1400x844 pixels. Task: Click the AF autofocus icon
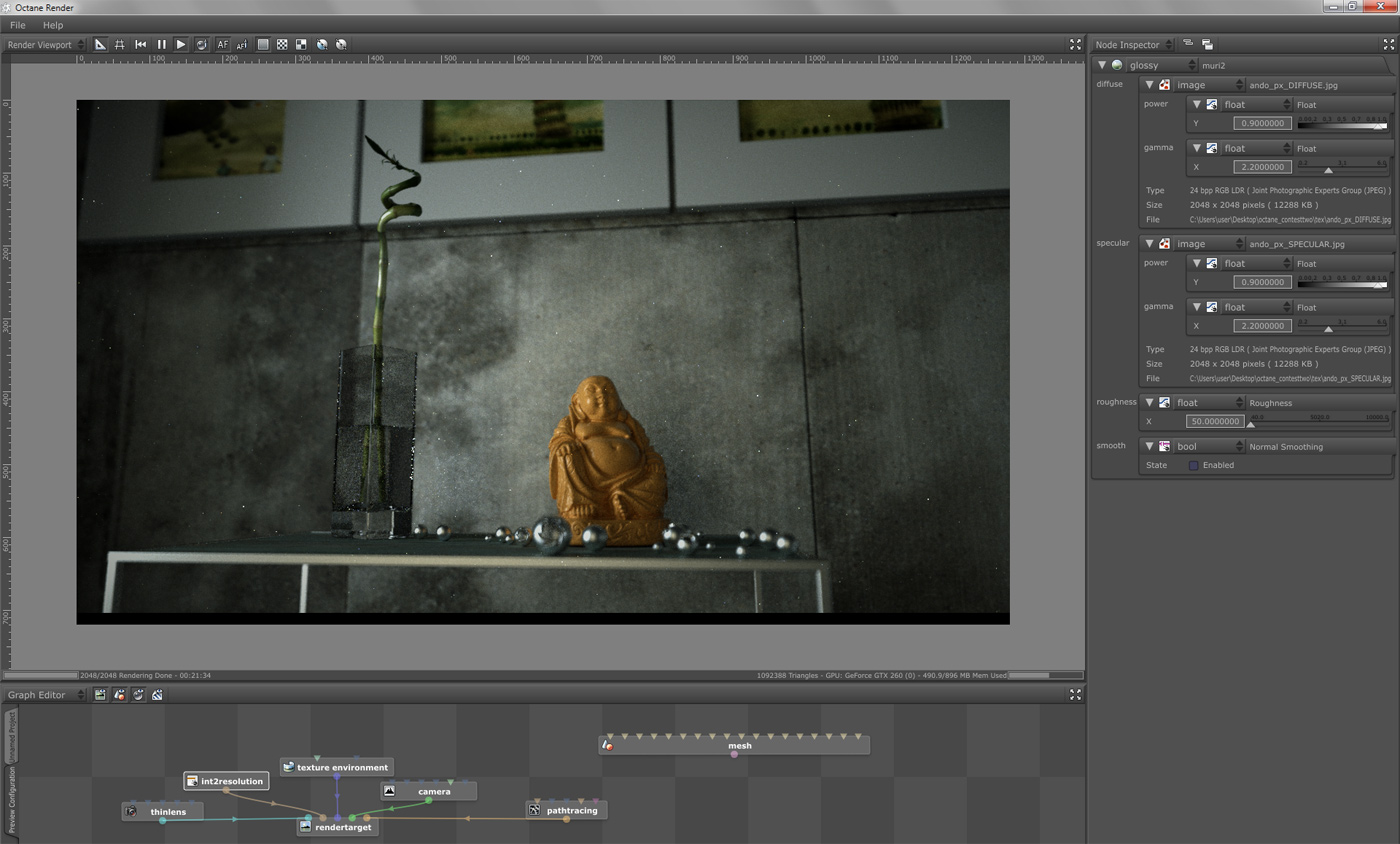click(x=222, y=44)
